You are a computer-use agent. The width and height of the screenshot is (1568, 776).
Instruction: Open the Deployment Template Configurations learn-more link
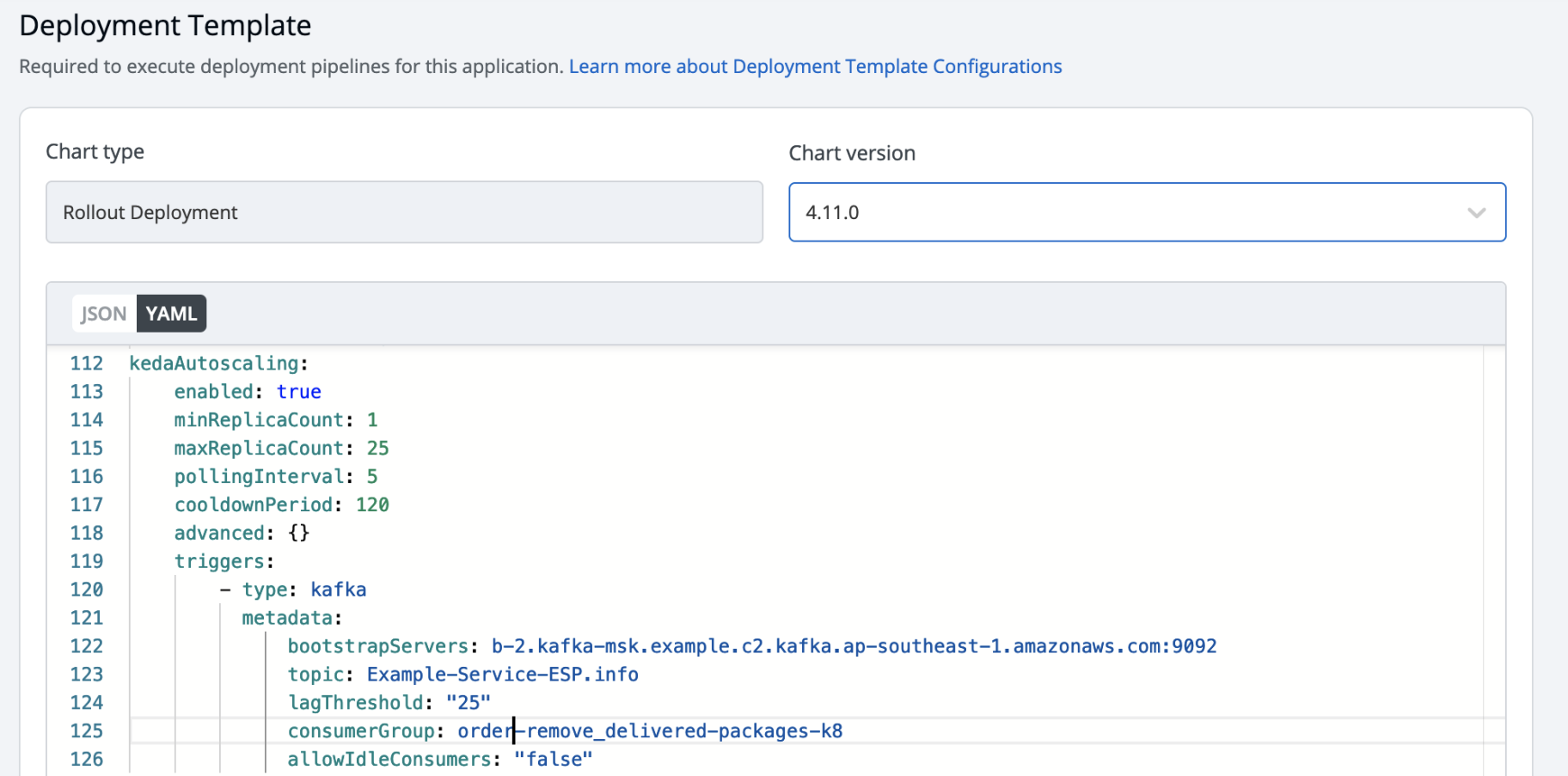(x=815, y=66)
